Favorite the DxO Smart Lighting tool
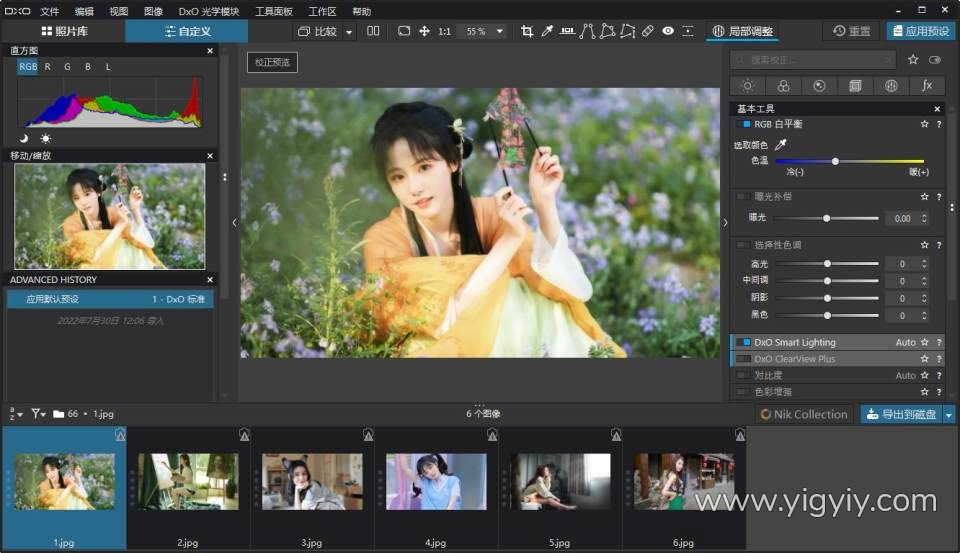The width and height of the screenshot is (960, 553). point(924,342)
